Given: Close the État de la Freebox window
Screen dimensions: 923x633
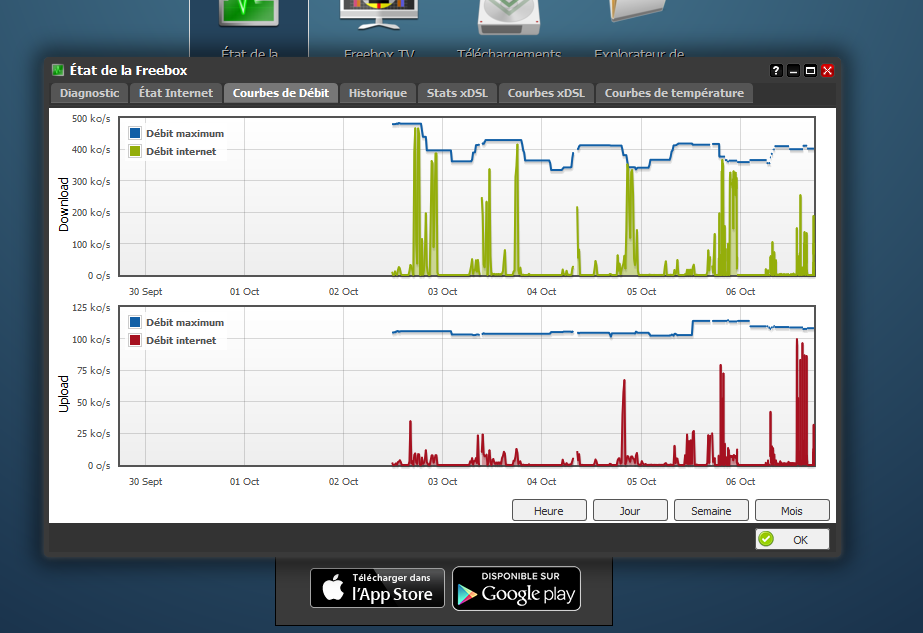Looking at the screenshot, I should pyautogui.click(x=828, y=71).
